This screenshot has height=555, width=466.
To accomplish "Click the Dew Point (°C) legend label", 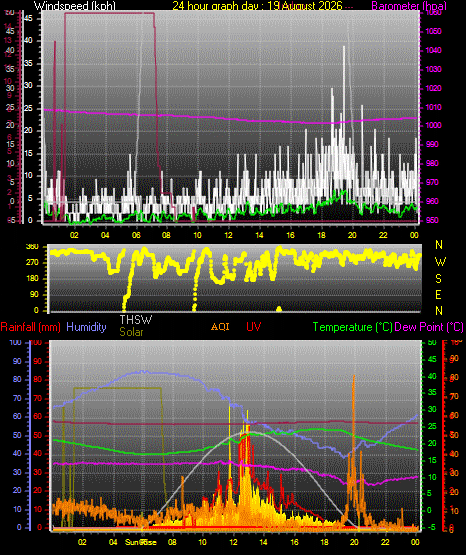I will click(x=429, y=327).
